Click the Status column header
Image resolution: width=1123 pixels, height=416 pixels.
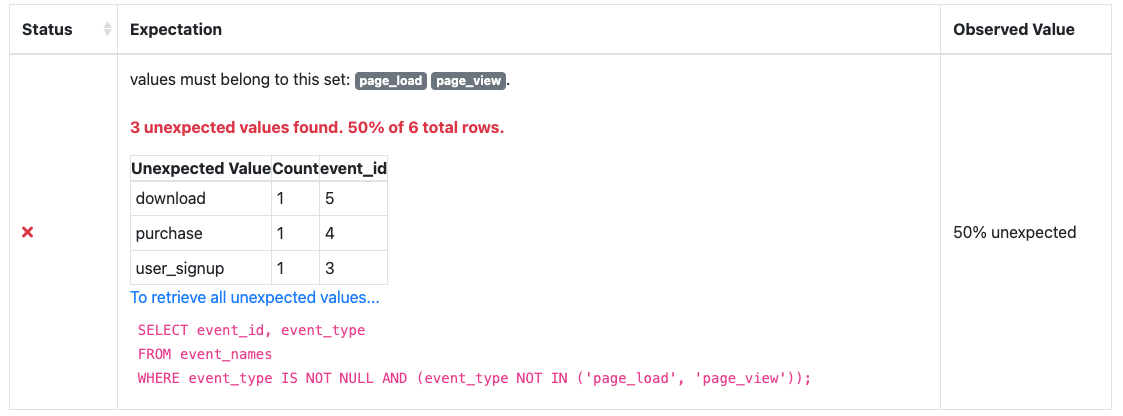(x=64, y=29)
